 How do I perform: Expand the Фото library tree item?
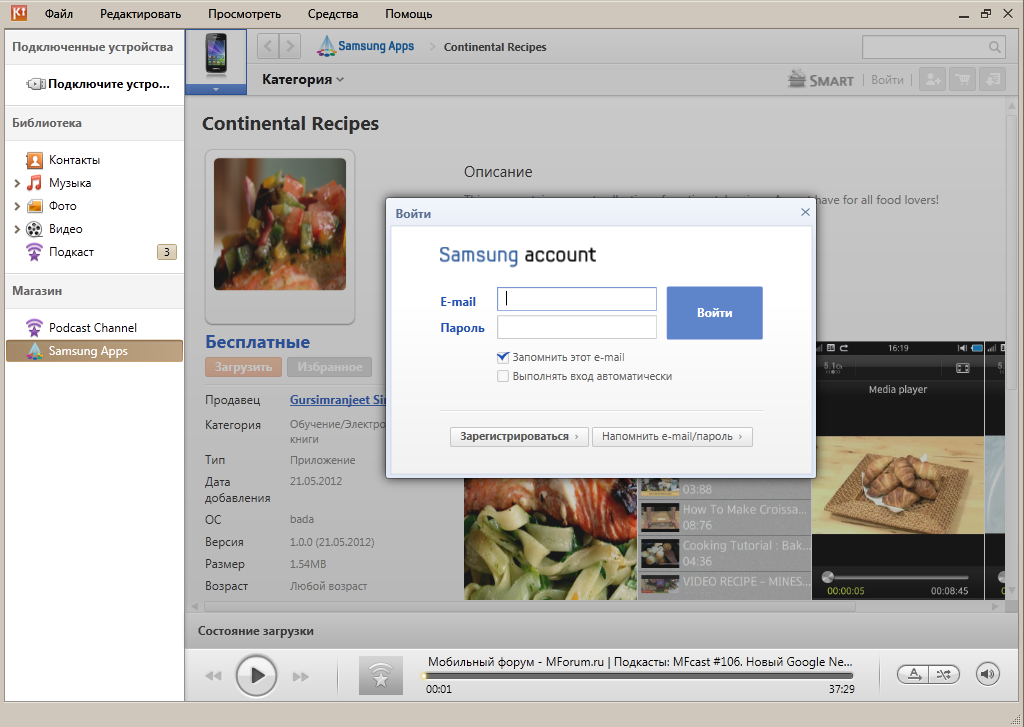point(17,206)
